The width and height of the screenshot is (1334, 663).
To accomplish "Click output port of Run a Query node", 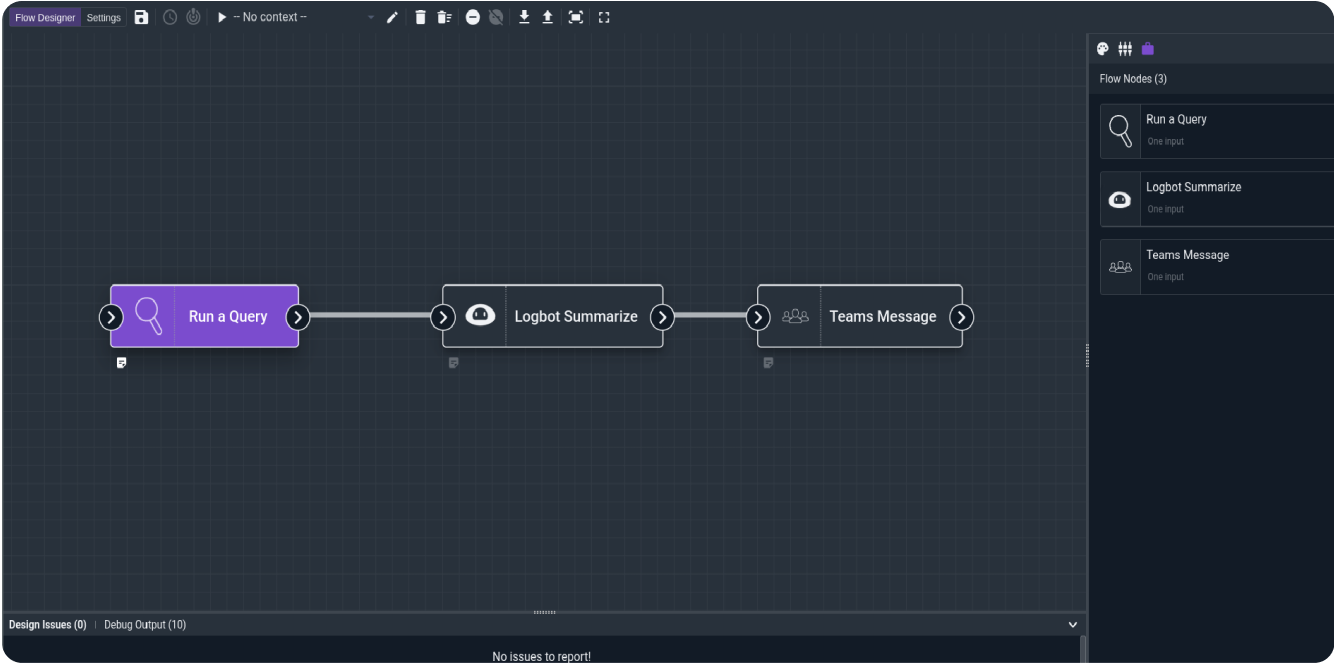I will point(298,317).
